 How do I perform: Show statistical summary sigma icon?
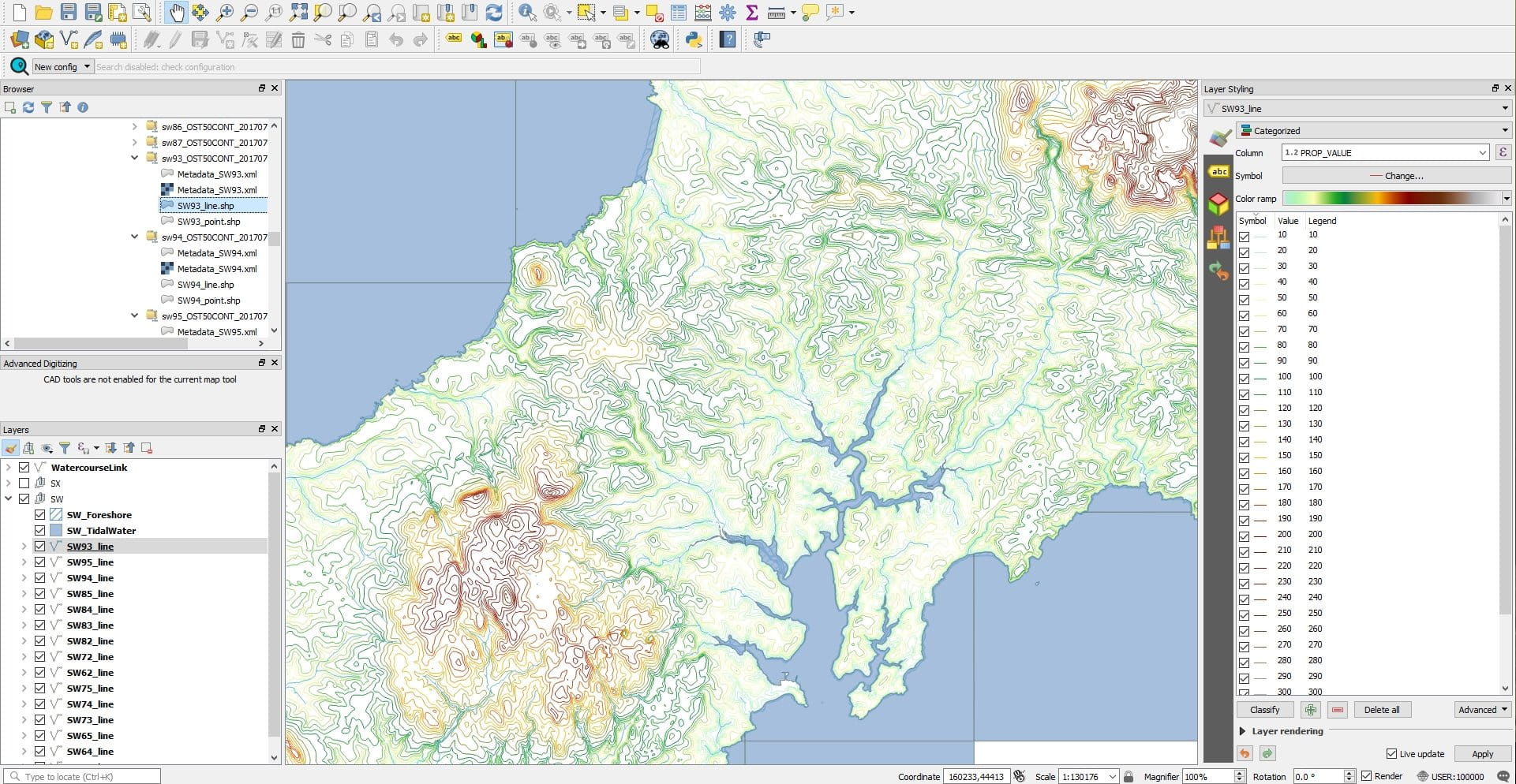[751, 13]
